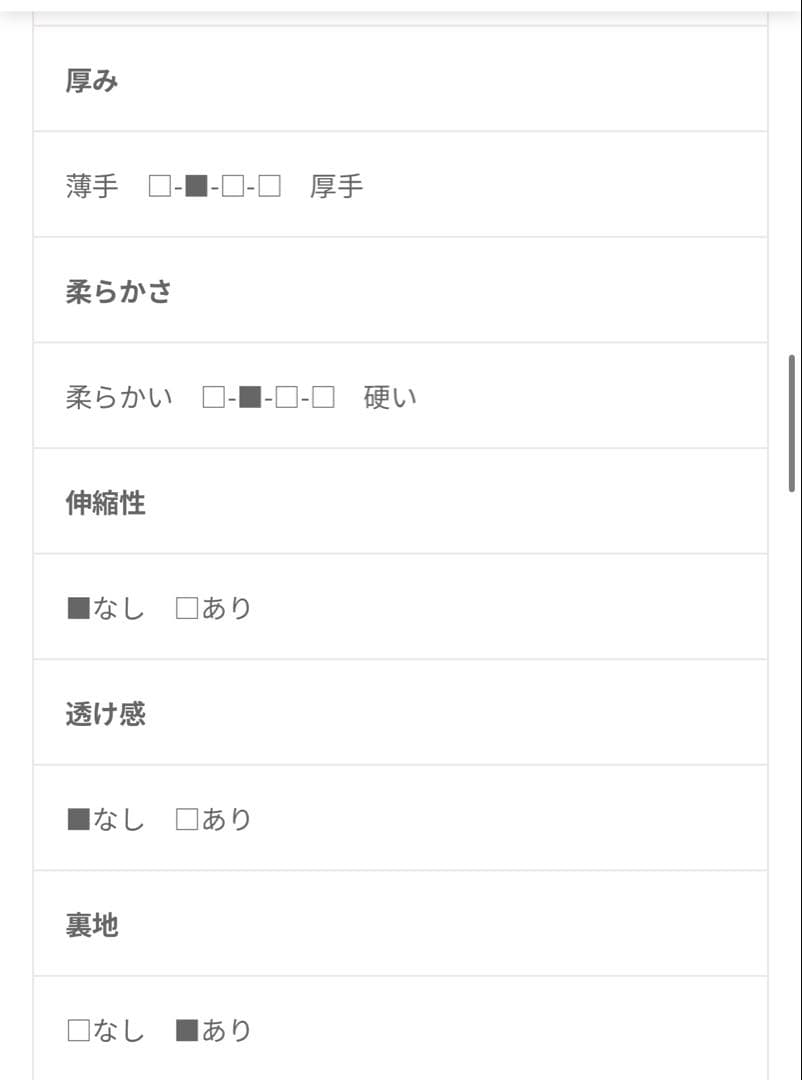
Task: Select the last square beside 硬い
Action: pyautogui.click(x=323, y=398)
